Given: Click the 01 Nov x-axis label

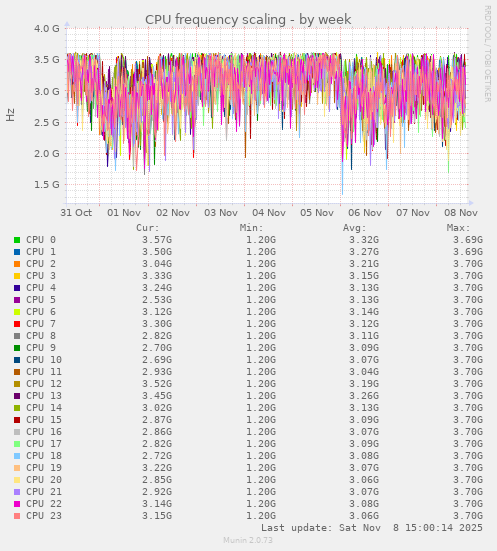Looking at the screenshot, I should coord(124,213).
